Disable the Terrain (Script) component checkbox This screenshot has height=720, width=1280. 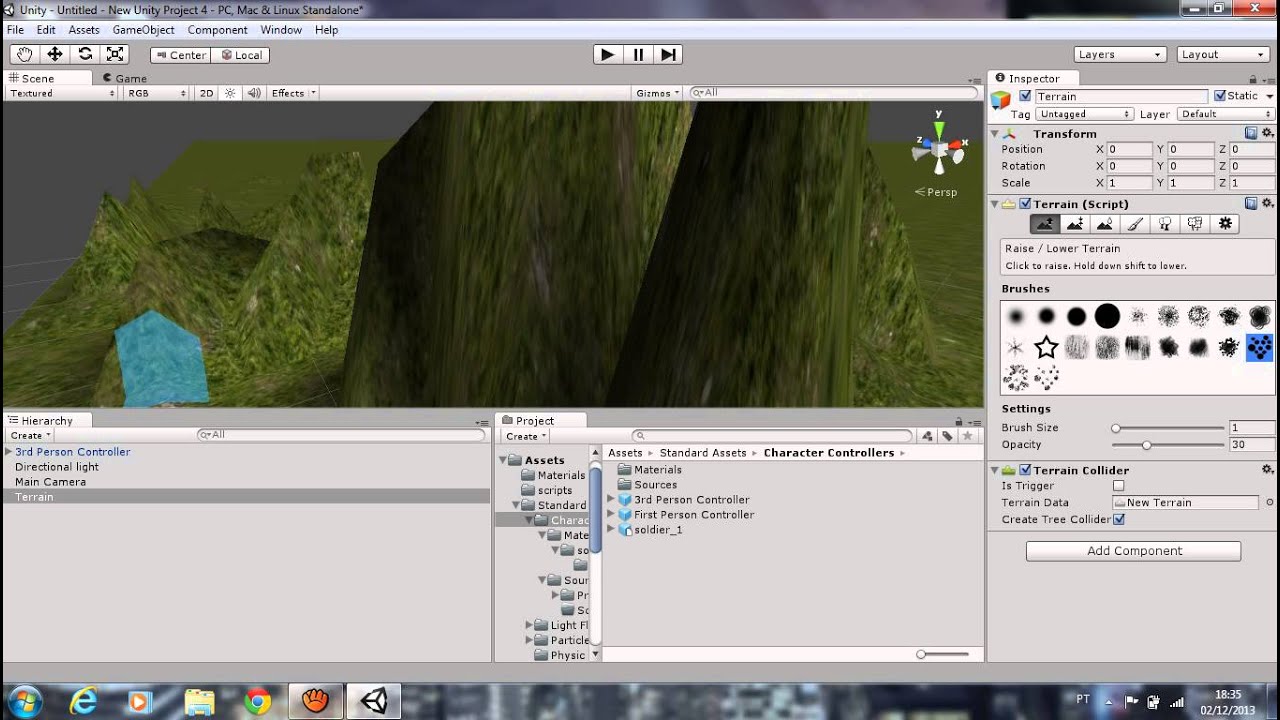point(1025,204)
